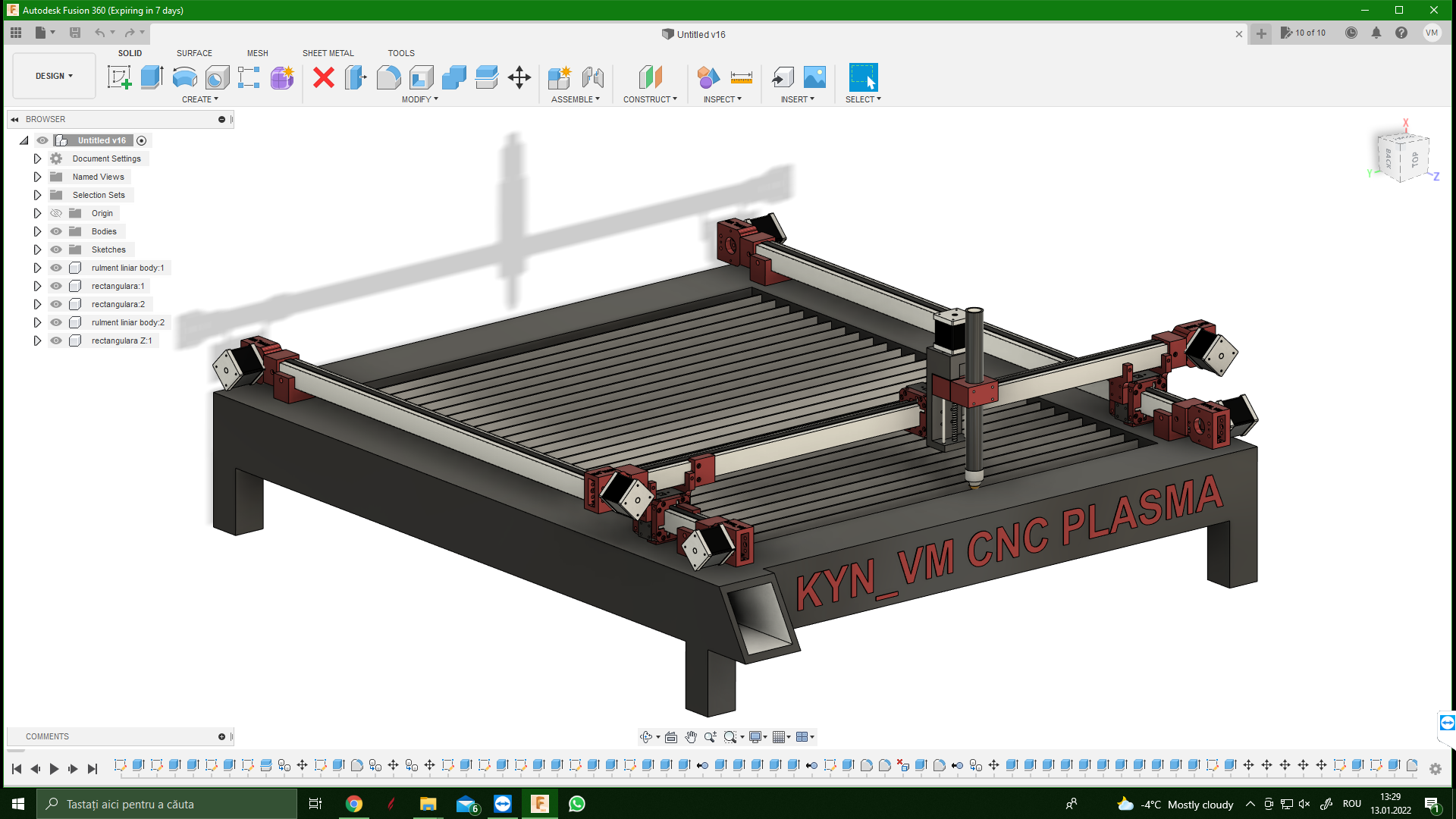
Task: Show the Origin folder via eye icon
Action: [56, 213]
